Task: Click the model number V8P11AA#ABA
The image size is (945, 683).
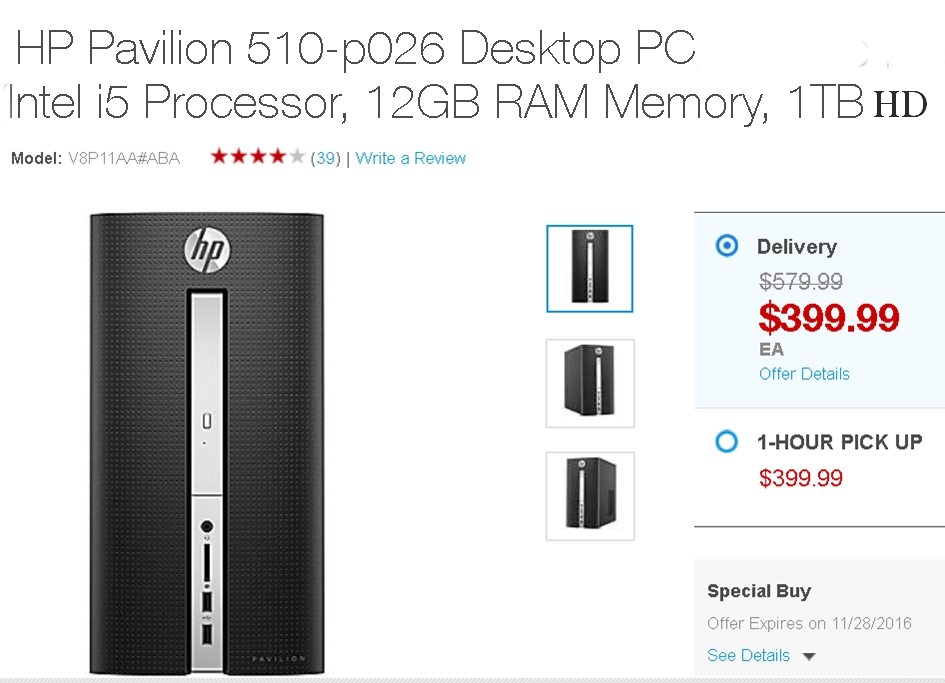Action: coord(124,159)
